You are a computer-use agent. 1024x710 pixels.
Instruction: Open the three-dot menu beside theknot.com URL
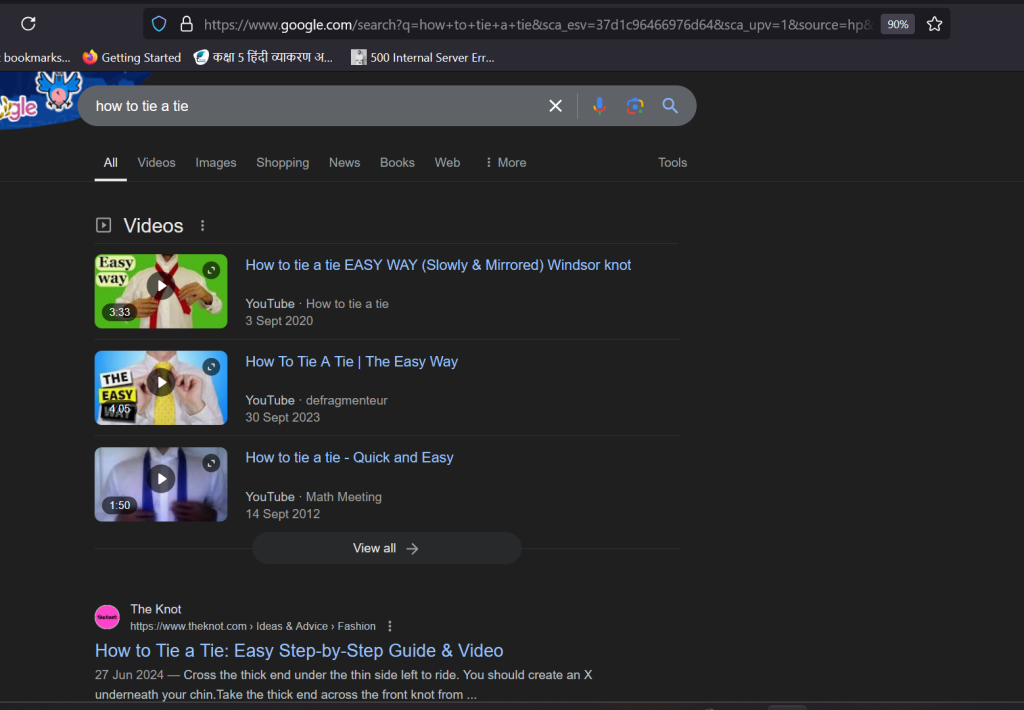[x=390, y=626]
